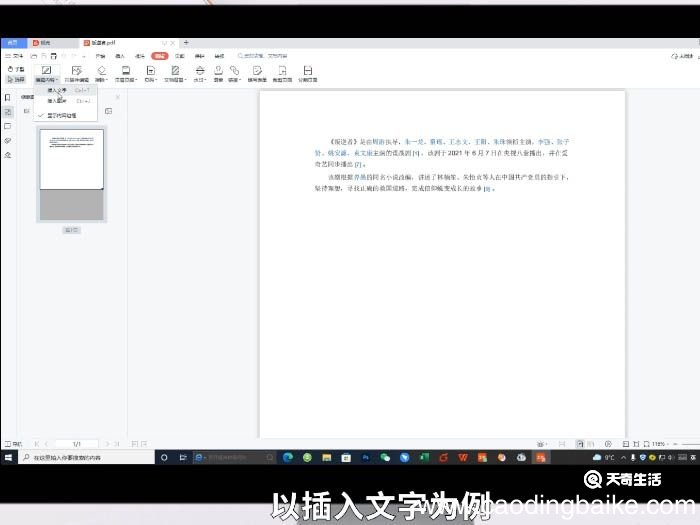Open Microsoft Edge from the taskbar
The width and height of the screenshot is (700, 525).
click(x=288, y=457)
